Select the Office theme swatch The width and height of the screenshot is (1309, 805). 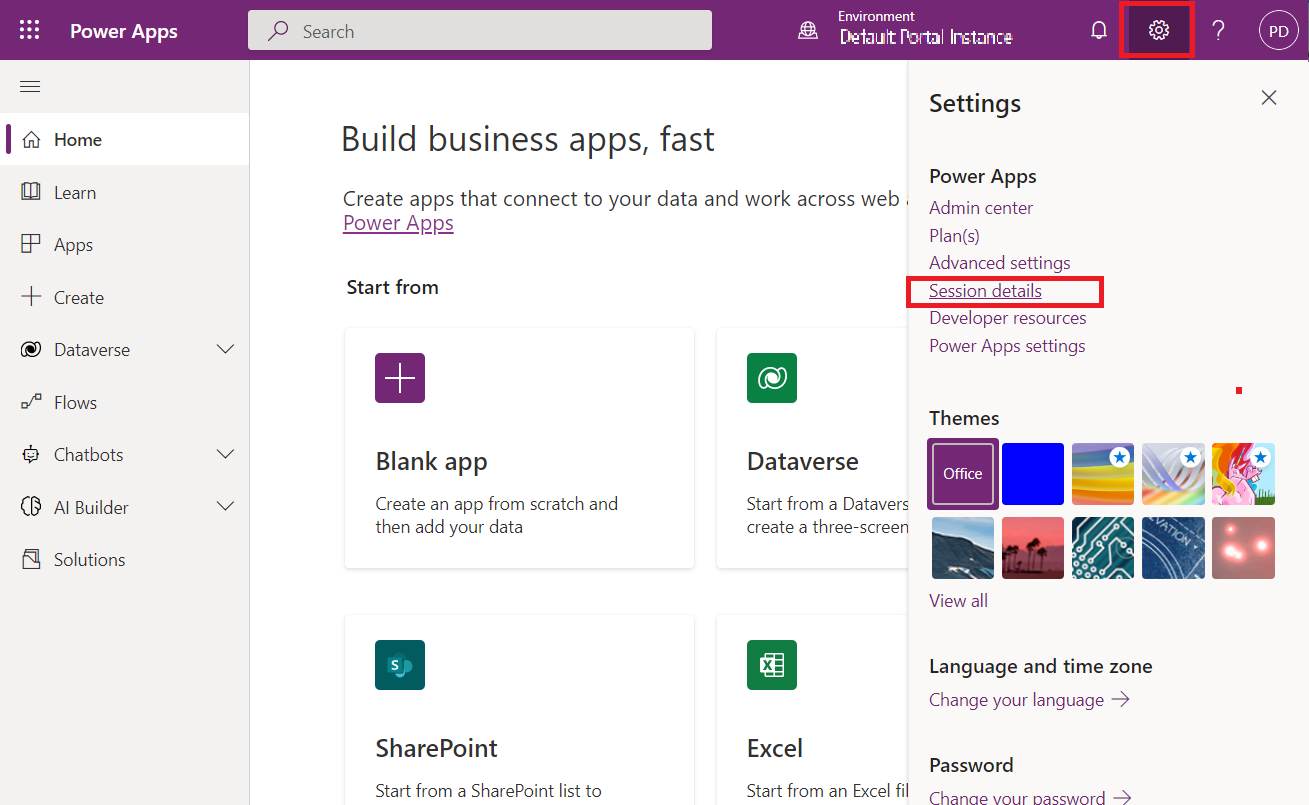click(x=963, y=474)
